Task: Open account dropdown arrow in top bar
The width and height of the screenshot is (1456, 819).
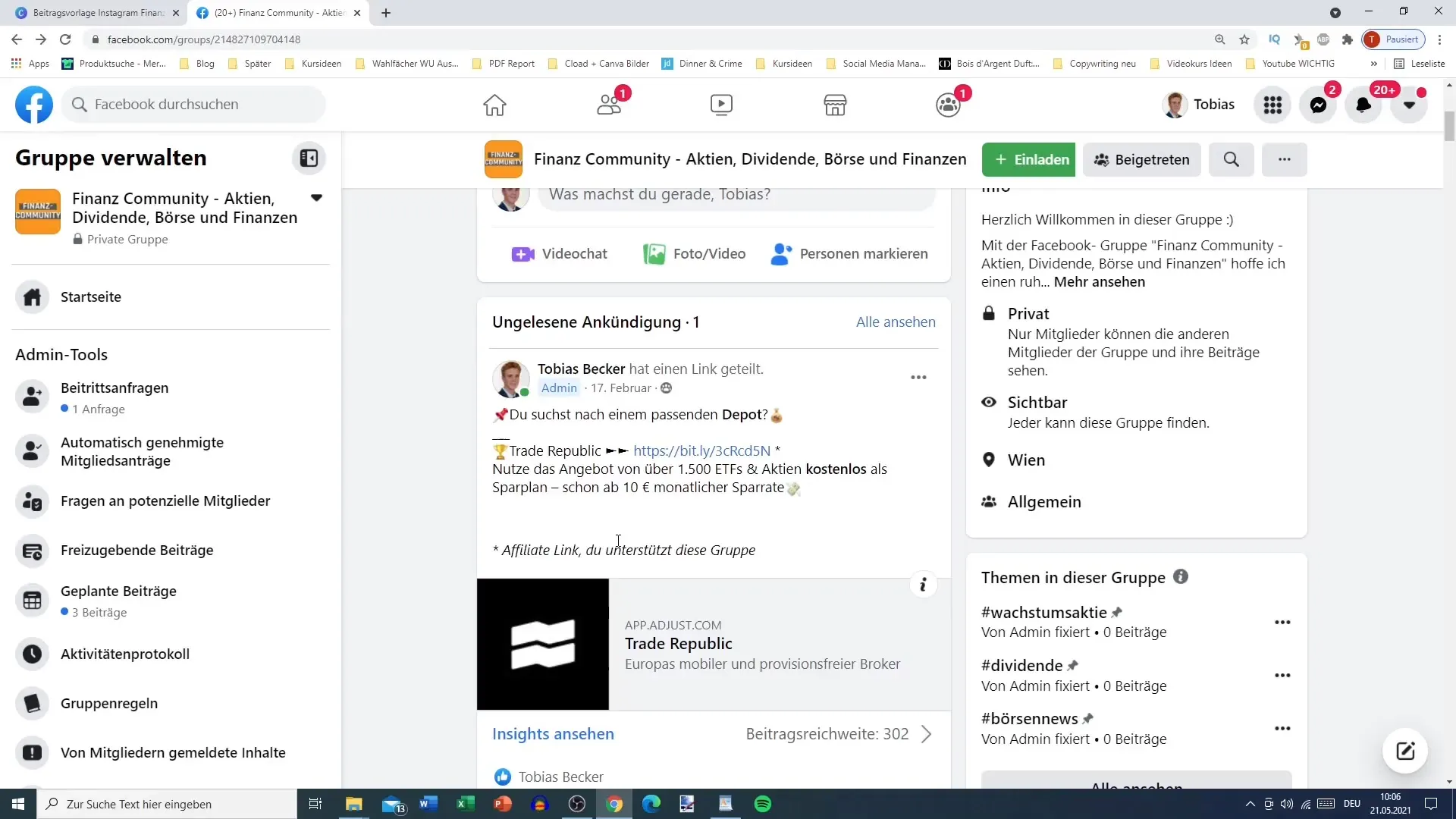Action: [x=1409, y=105]
